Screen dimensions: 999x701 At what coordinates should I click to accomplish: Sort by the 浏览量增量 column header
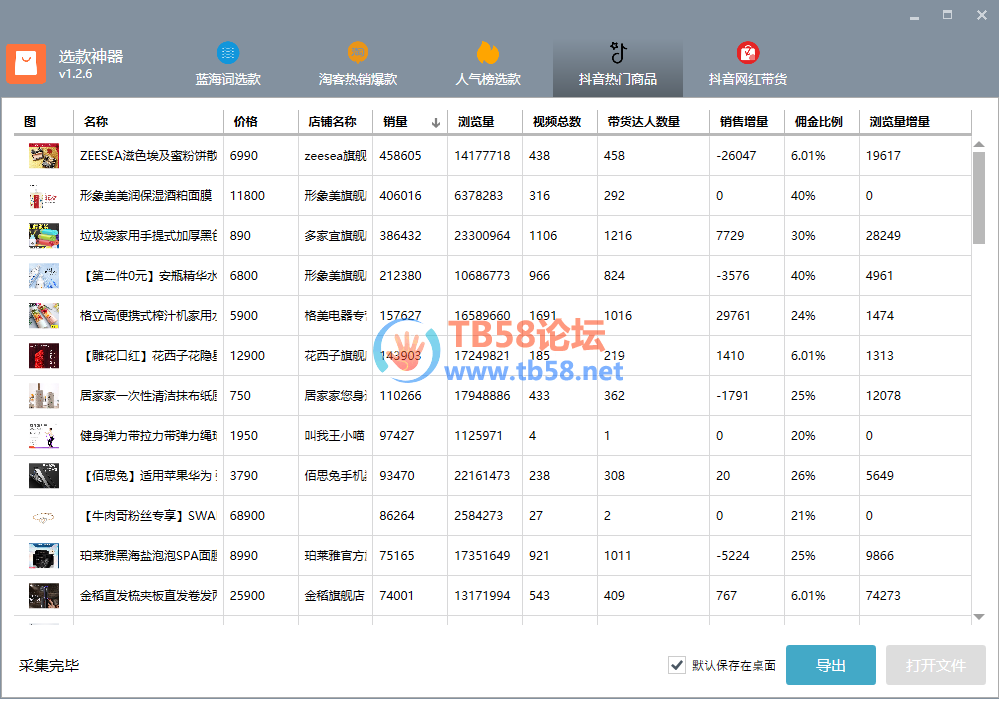[x=916, y=122]
